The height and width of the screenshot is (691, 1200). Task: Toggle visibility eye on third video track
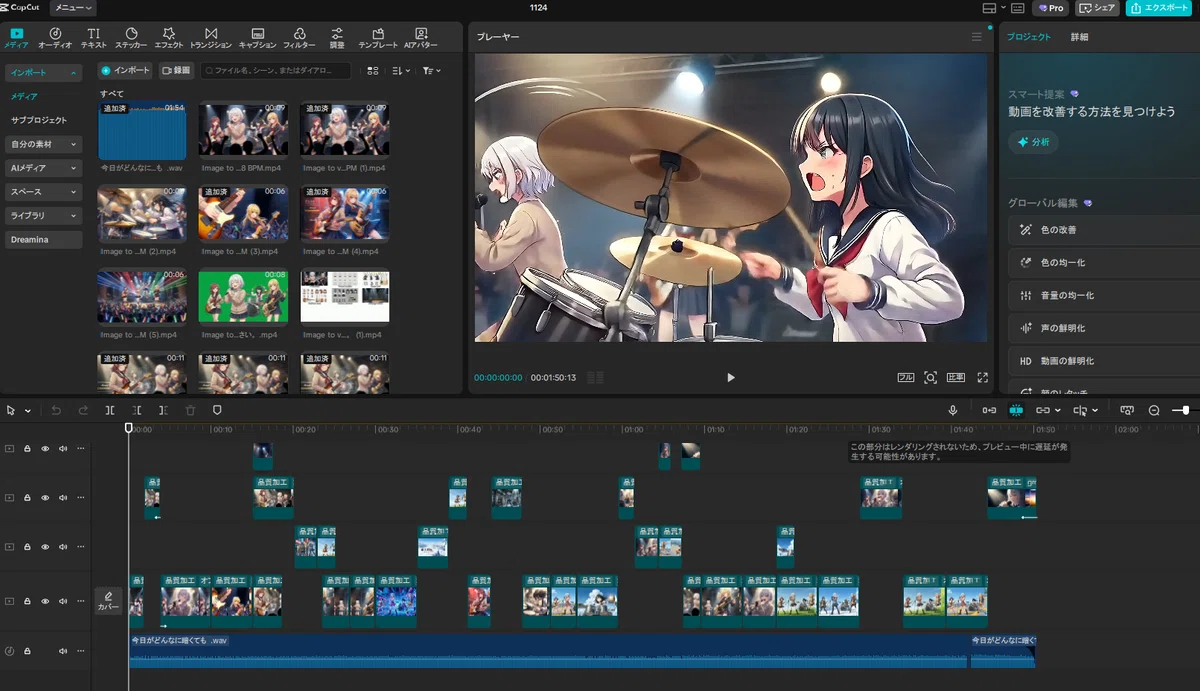[x=45, y=547]
